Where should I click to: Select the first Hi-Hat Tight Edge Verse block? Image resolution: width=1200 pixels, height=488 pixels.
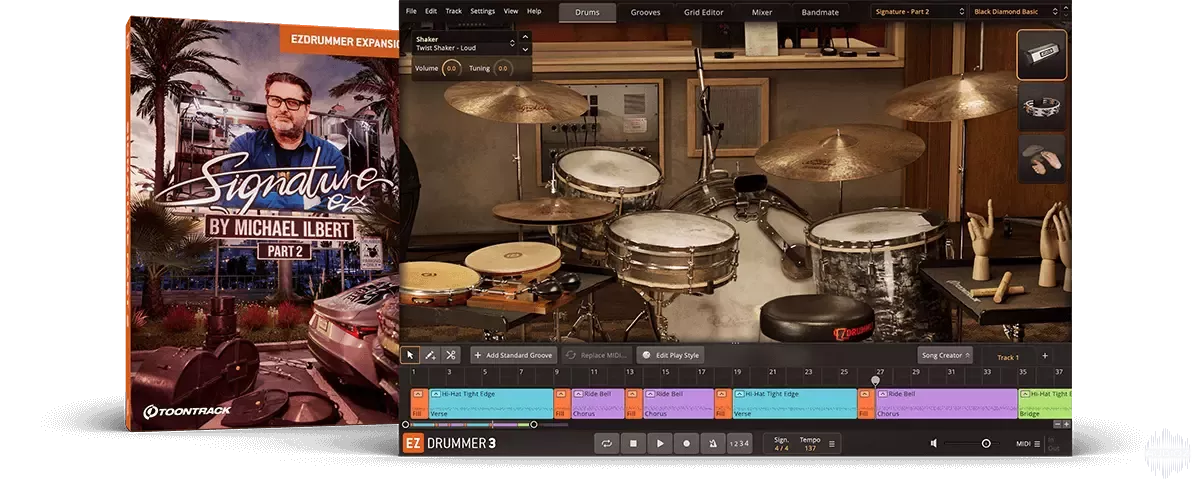[x=491, y=403]
